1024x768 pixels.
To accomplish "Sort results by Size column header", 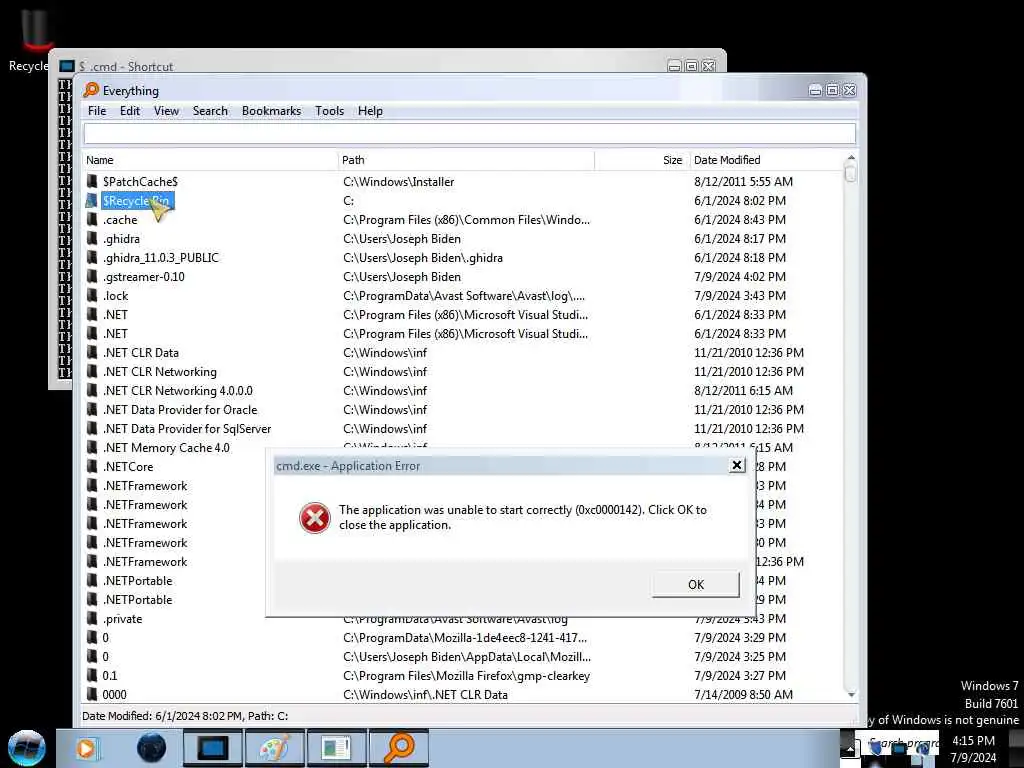I will click(x=642, y=160).
